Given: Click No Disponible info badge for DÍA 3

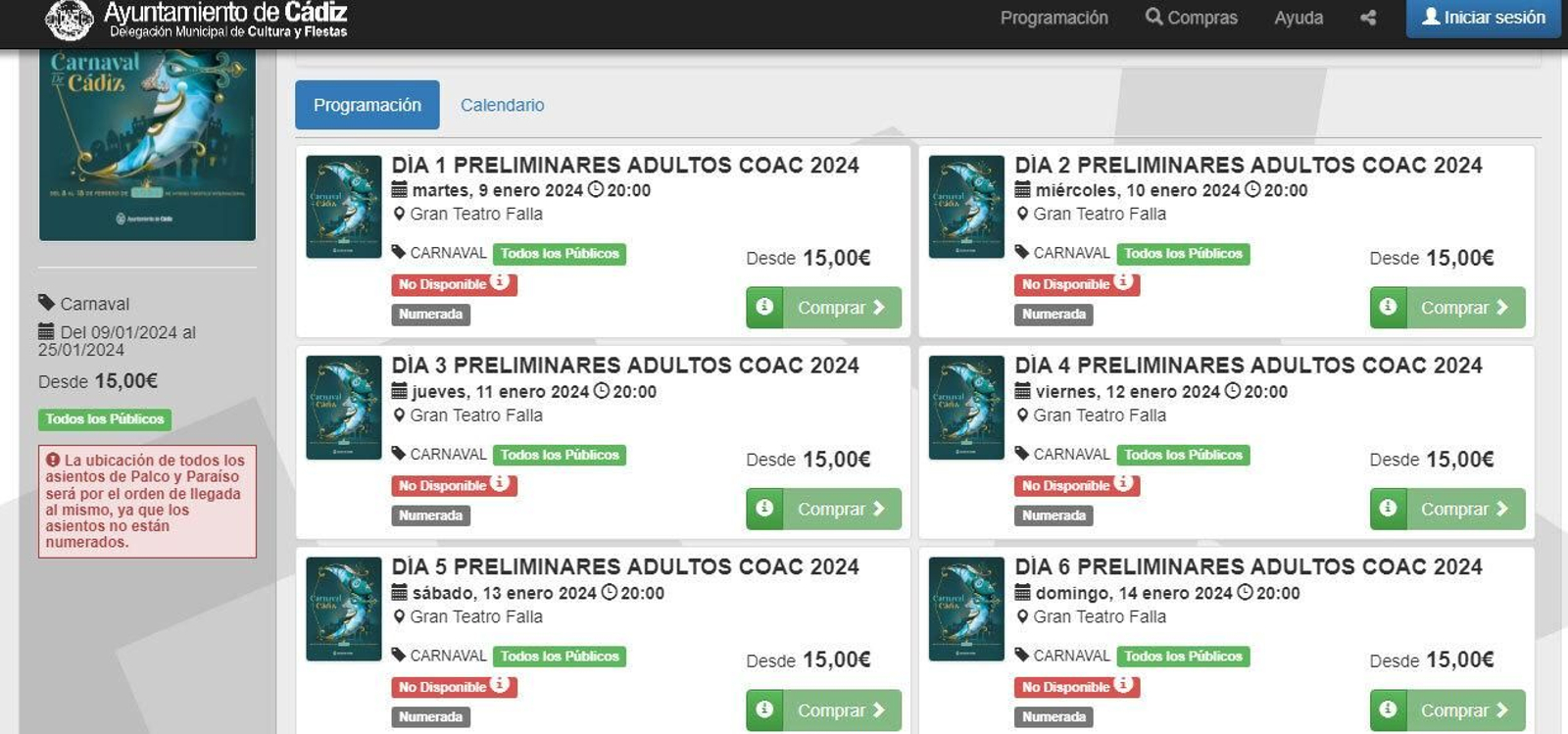Looking at the screenshot, I should (454, 485).
